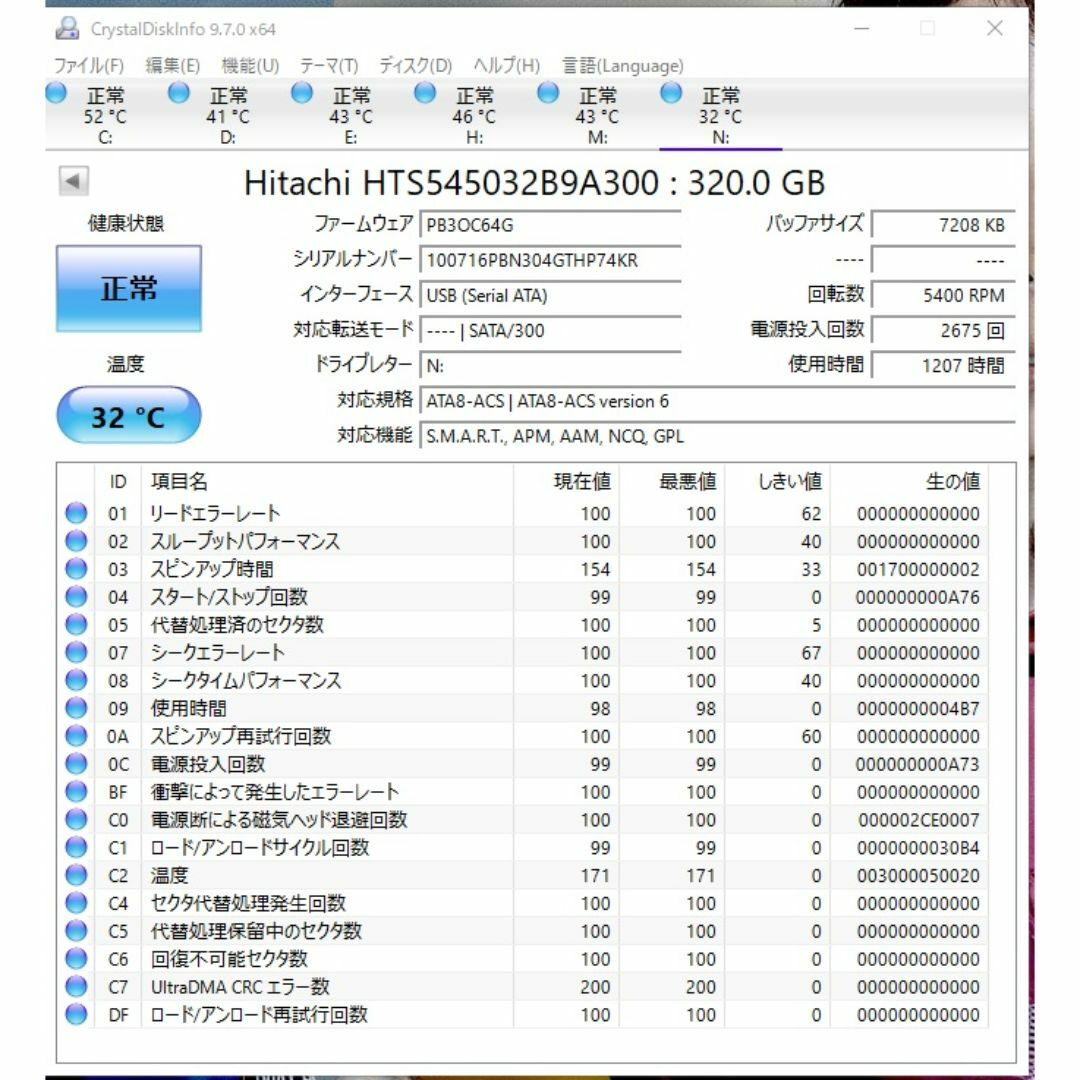The height and width of the screenshot is (1080, 1080).
Task: Click the previous disk arrow button
Action: pos(73,181)
